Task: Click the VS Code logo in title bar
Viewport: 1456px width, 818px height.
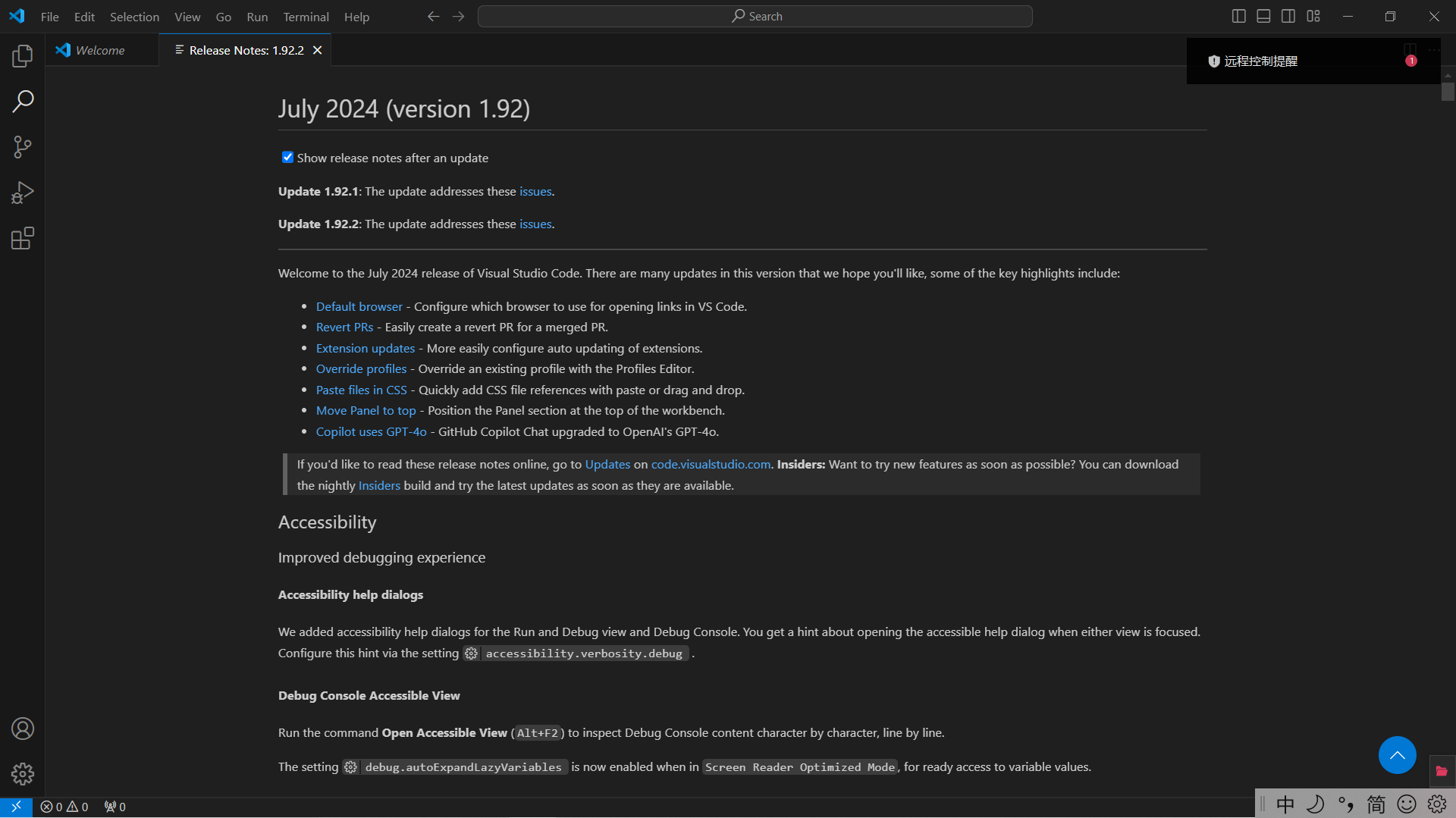Action: (x=17, y=16)
